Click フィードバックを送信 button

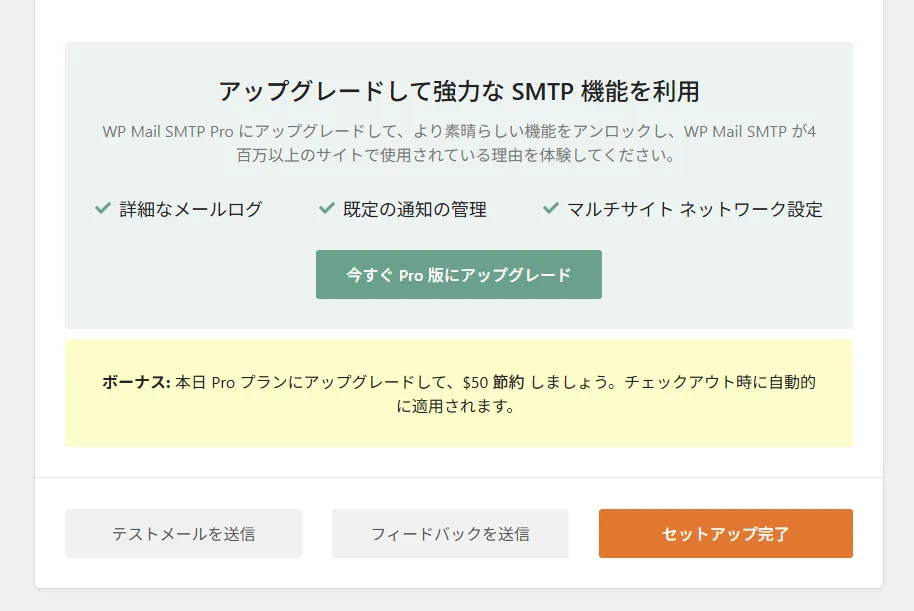[450, 533]
